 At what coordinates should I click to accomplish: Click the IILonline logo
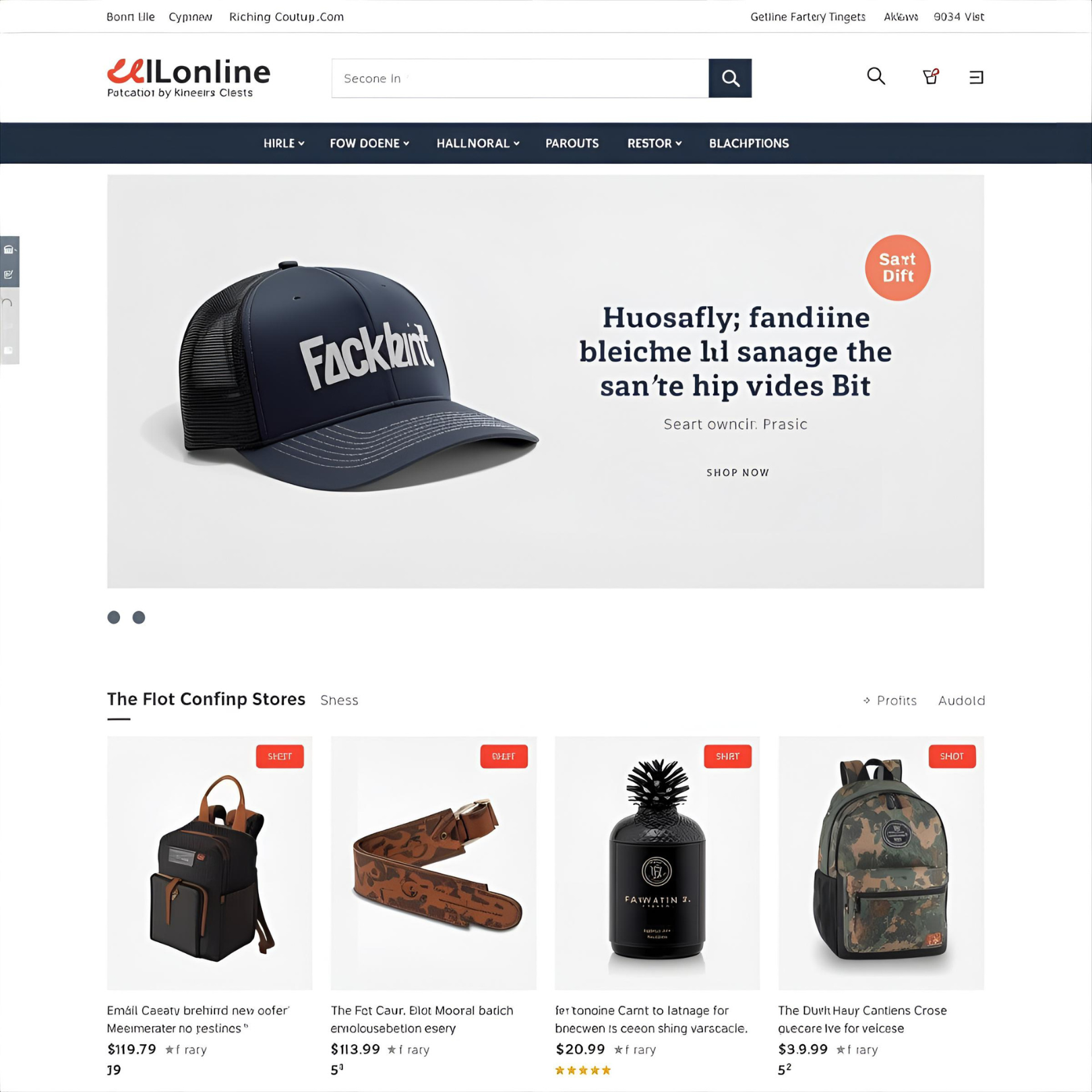(x=189, y=78)
